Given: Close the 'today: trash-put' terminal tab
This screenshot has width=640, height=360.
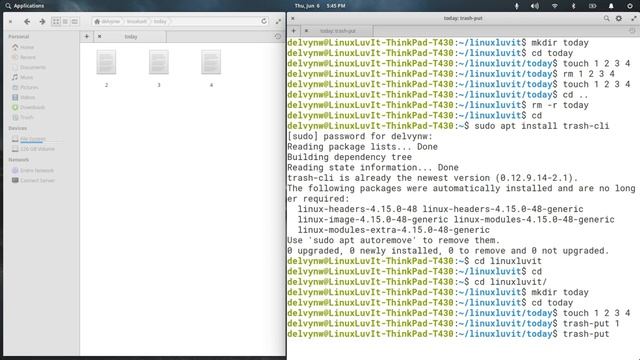Looking at the screenshot, I should pos(306,31).
